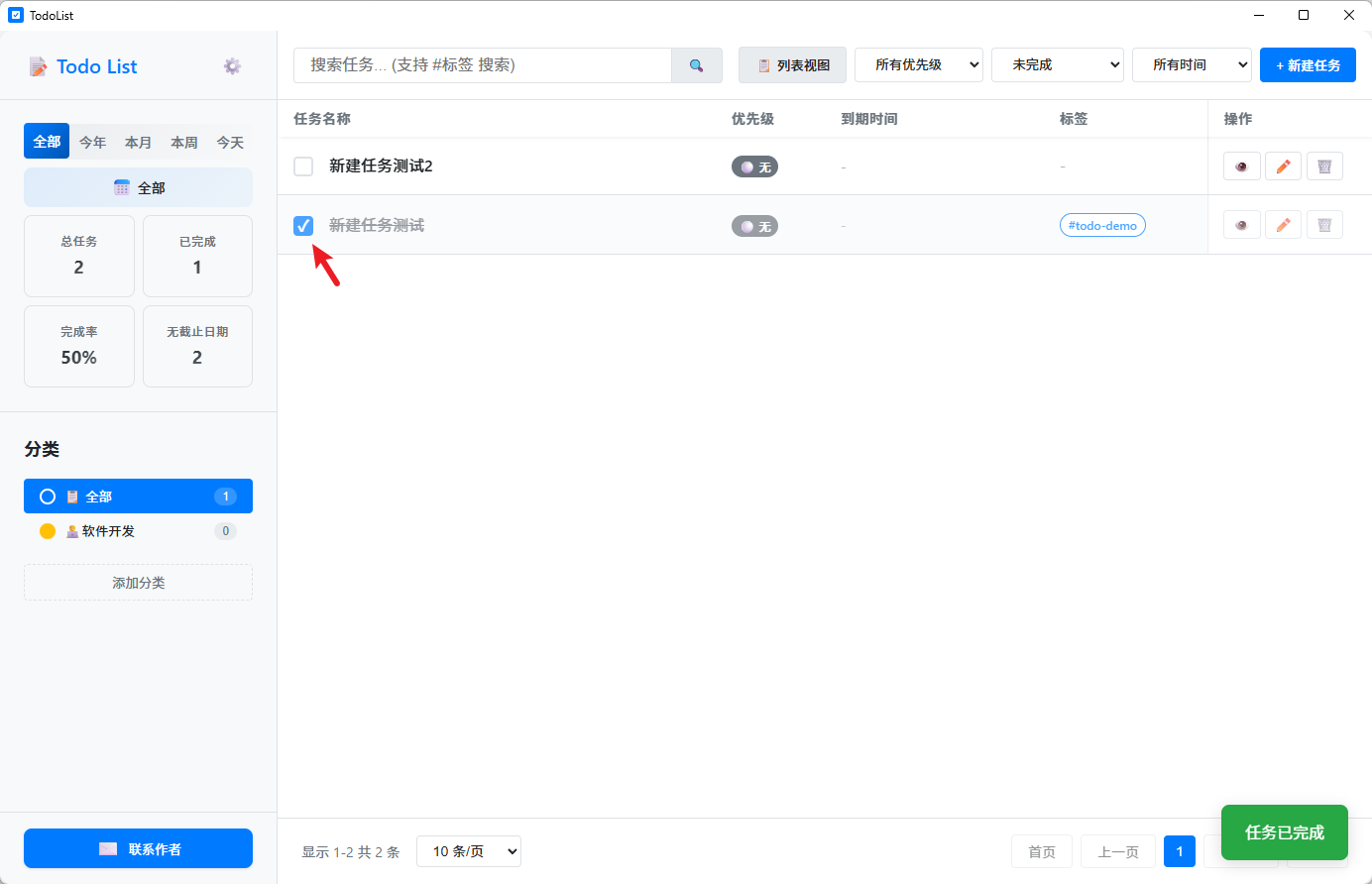This screenshot has width=1372, height=884.
Task: Create a task with 新建任务 button
Action: click(x=1308, y=65)
